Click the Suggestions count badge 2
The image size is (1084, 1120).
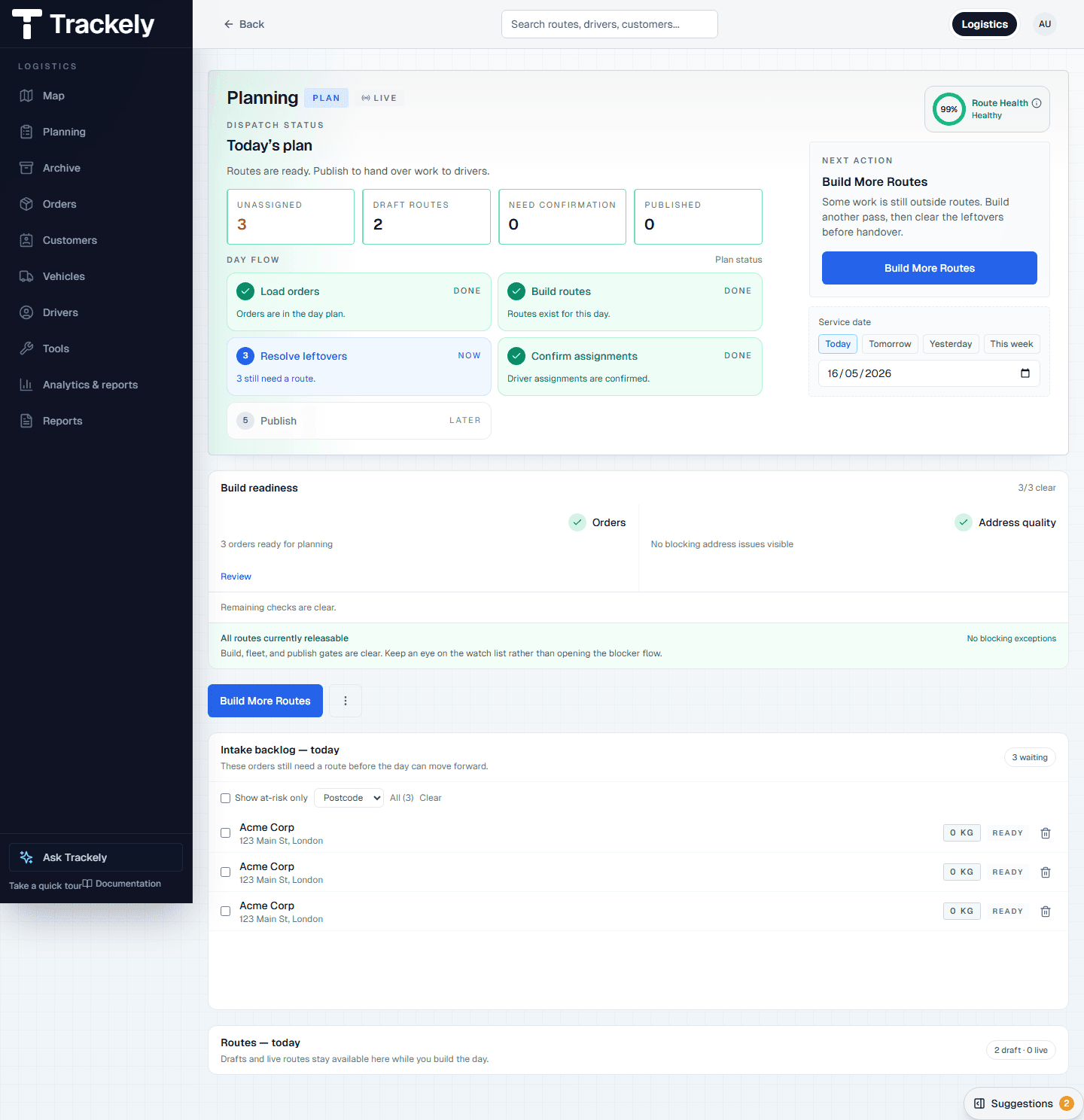1066,1103
